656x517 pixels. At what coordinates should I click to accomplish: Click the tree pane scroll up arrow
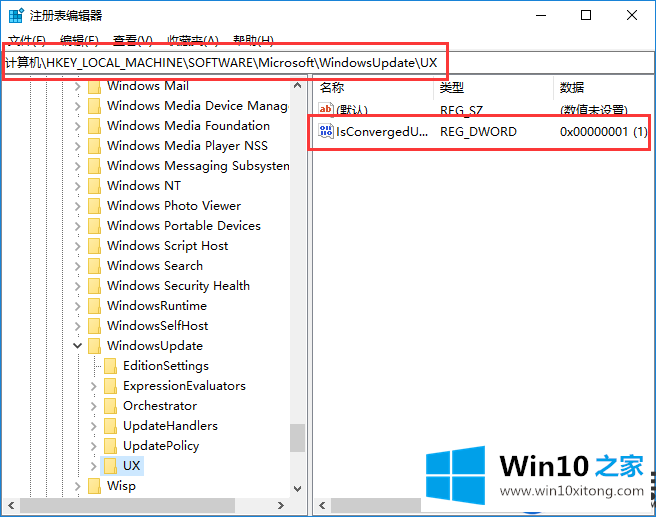click(x=297, y=86)
